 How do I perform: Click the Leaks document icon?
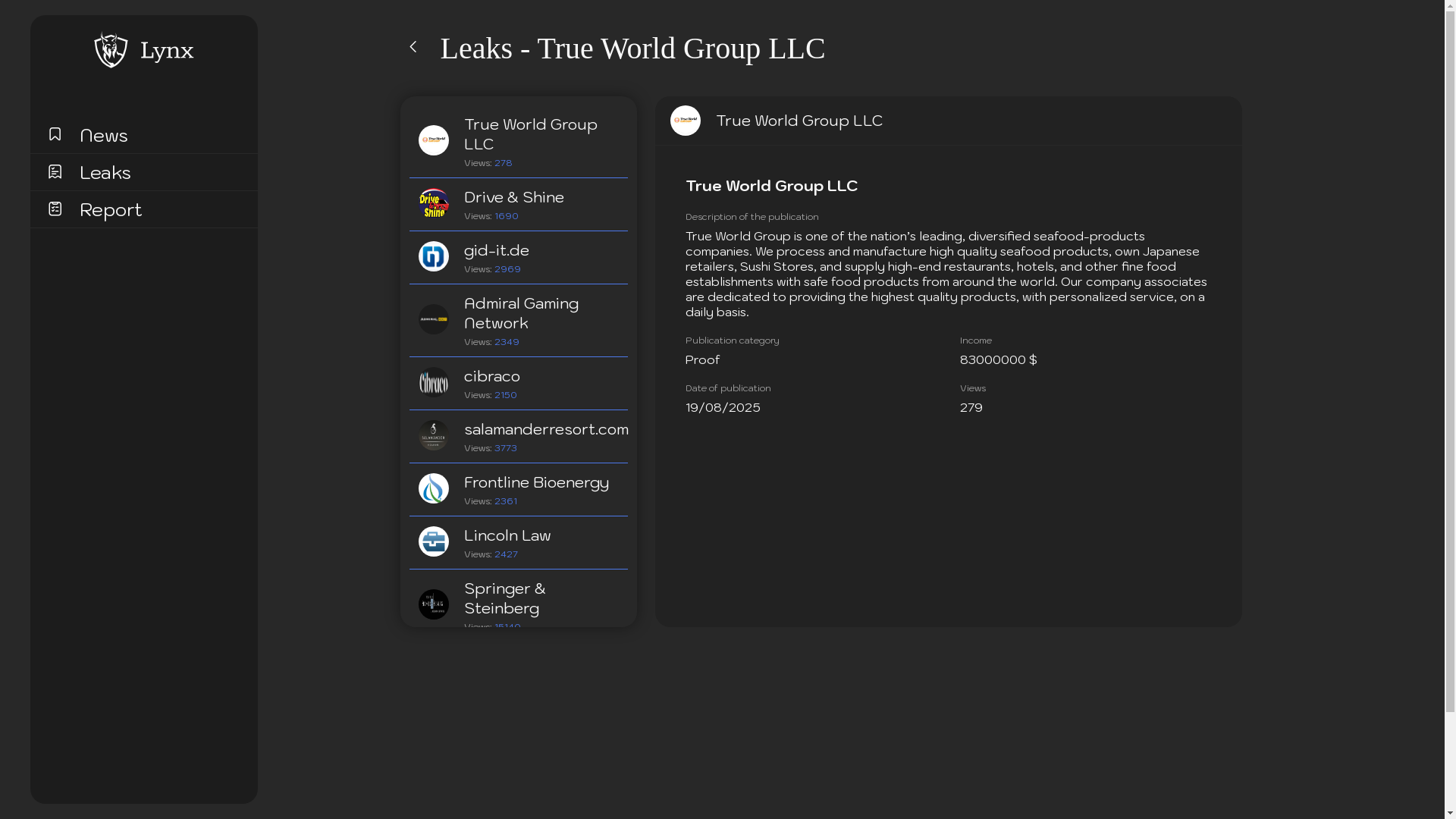(x=55, y=171)
